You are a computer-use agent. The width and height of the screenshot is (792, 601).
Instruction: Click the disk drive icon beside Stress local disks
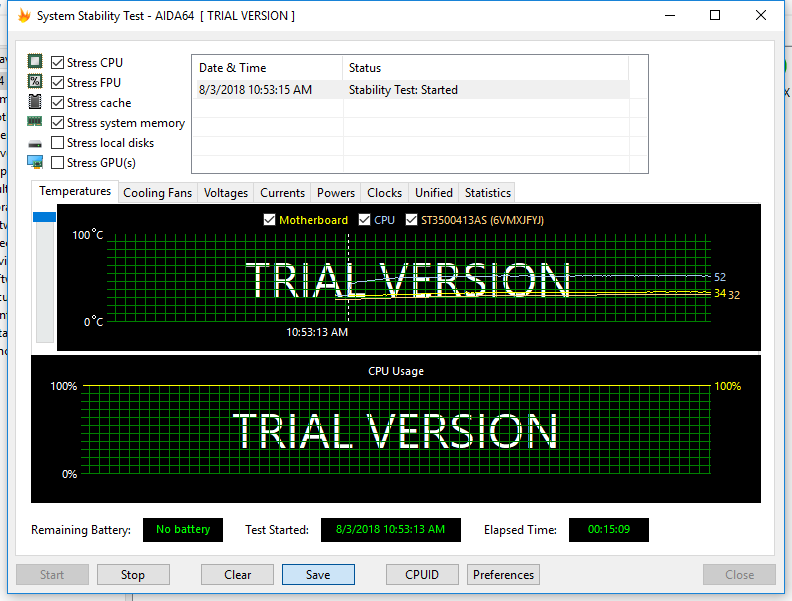click(x=35, y=144)
